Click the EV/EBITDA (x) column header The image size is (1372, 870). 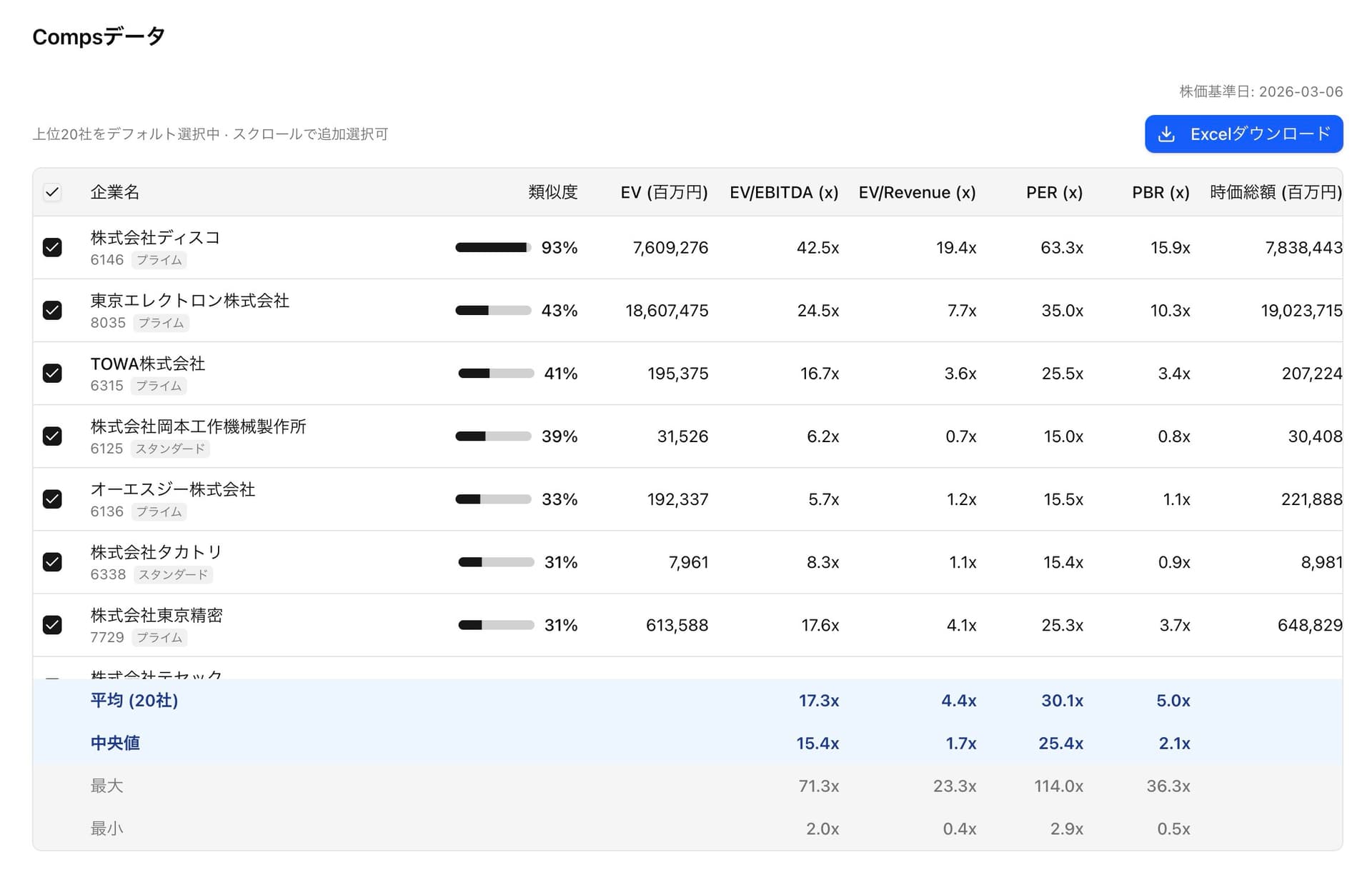[x=784, y=192]
